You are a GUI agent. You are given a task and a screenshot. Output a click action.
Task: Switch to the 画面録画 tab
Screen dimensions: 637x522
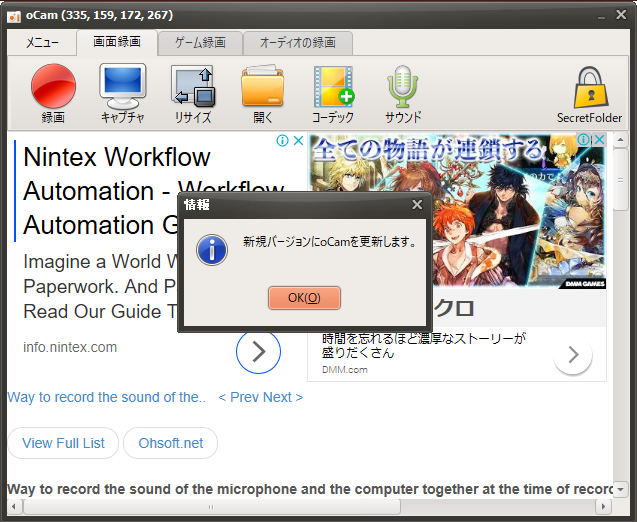click(x=117, y=42)
